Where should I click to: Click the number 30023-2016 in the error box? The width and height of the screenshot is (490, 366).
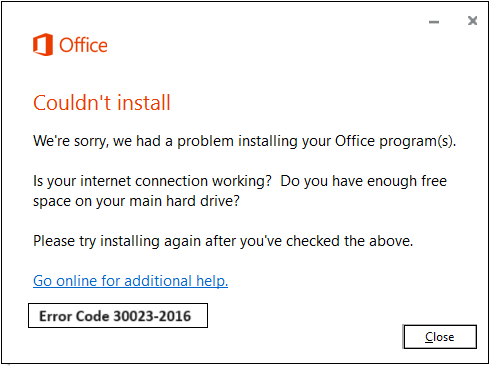(152, 316)
